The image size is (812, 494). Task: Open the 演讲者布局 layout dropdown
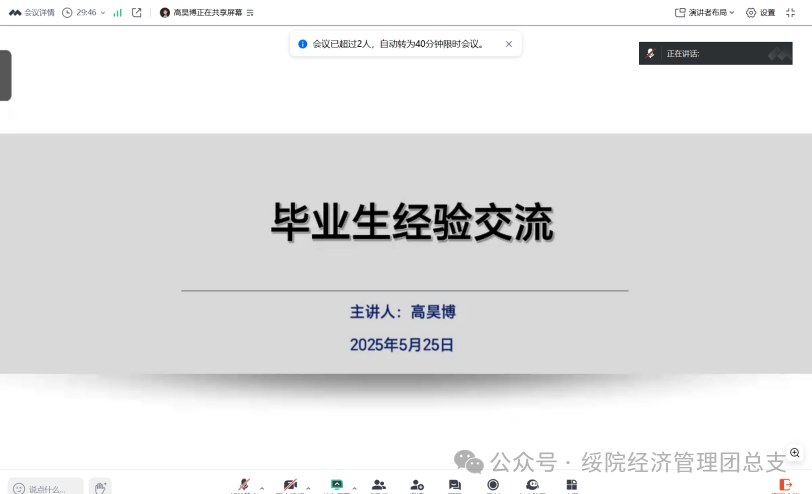point(704,13)
